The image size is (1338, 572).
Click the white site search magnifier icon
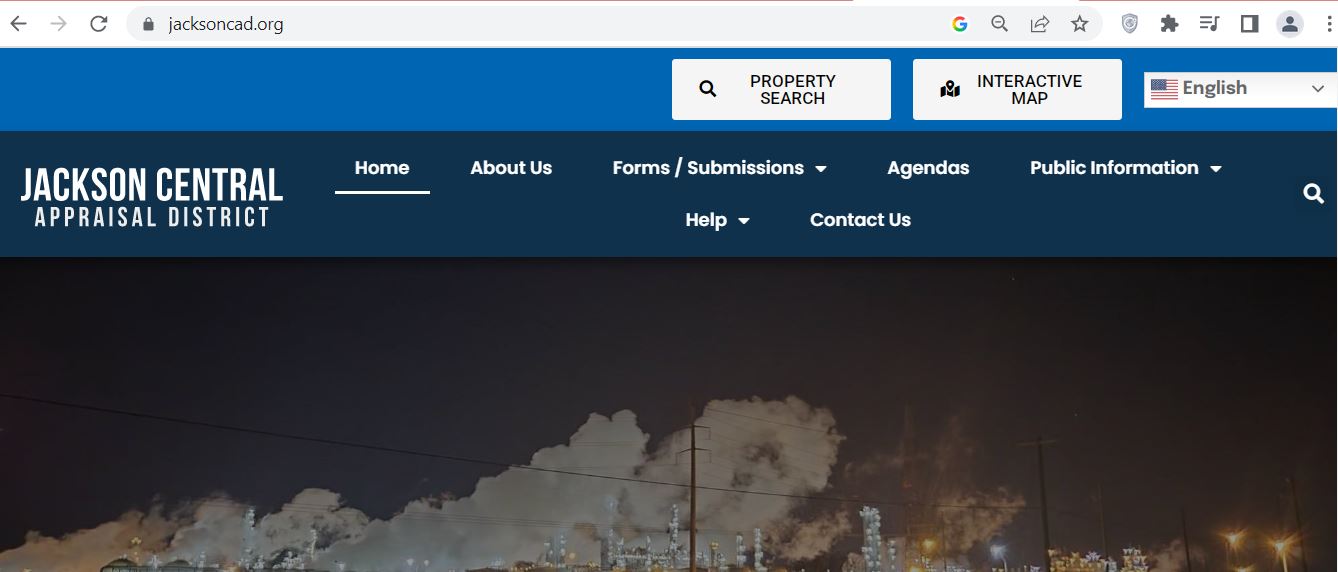1314,194
